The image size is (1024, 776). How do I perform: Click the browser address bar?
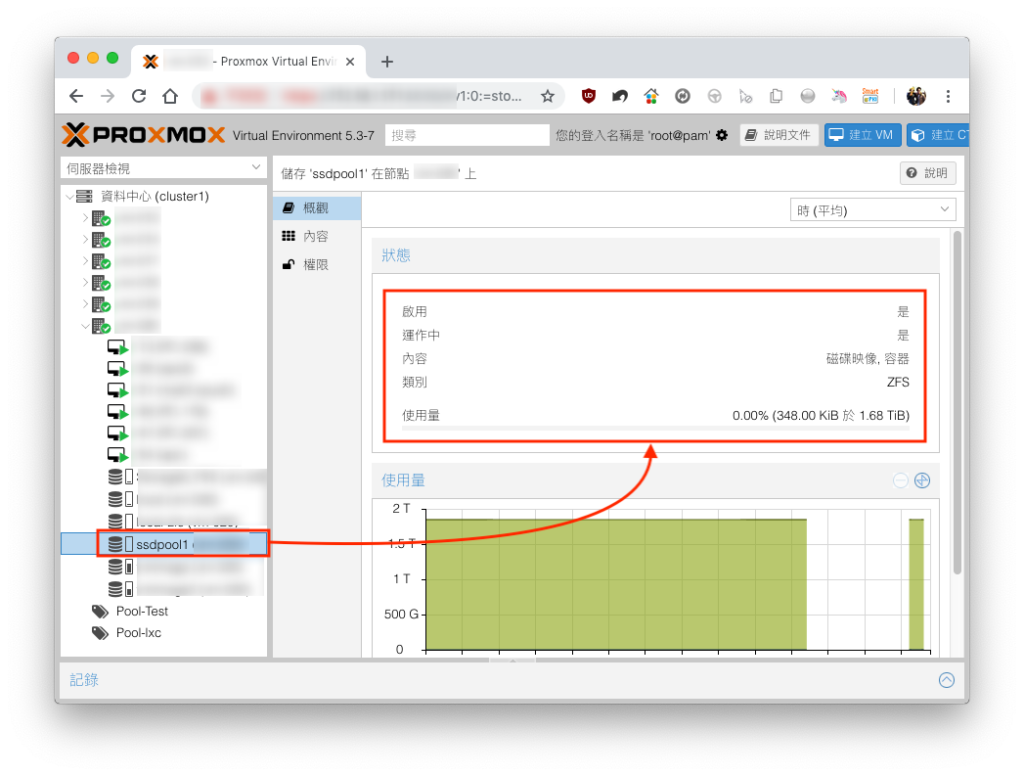click(x=377, y=96)
